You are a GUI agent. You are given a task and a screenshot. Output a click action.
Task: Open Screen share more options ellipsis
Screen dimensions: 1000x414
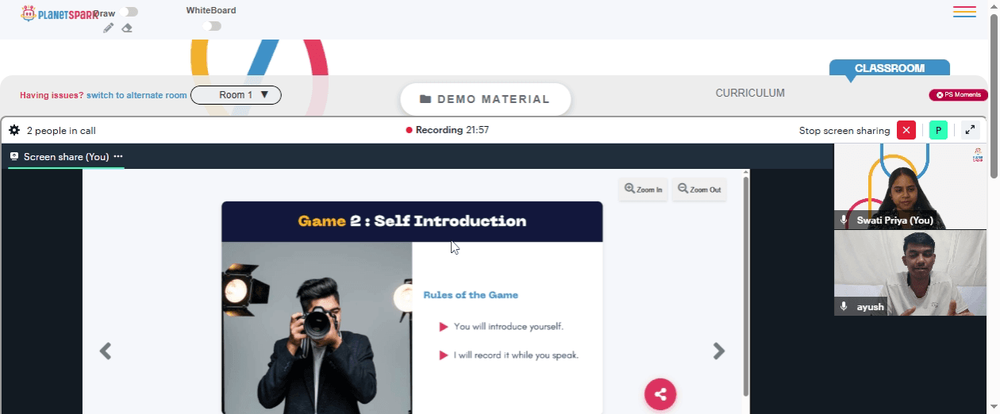click(118, 156)
